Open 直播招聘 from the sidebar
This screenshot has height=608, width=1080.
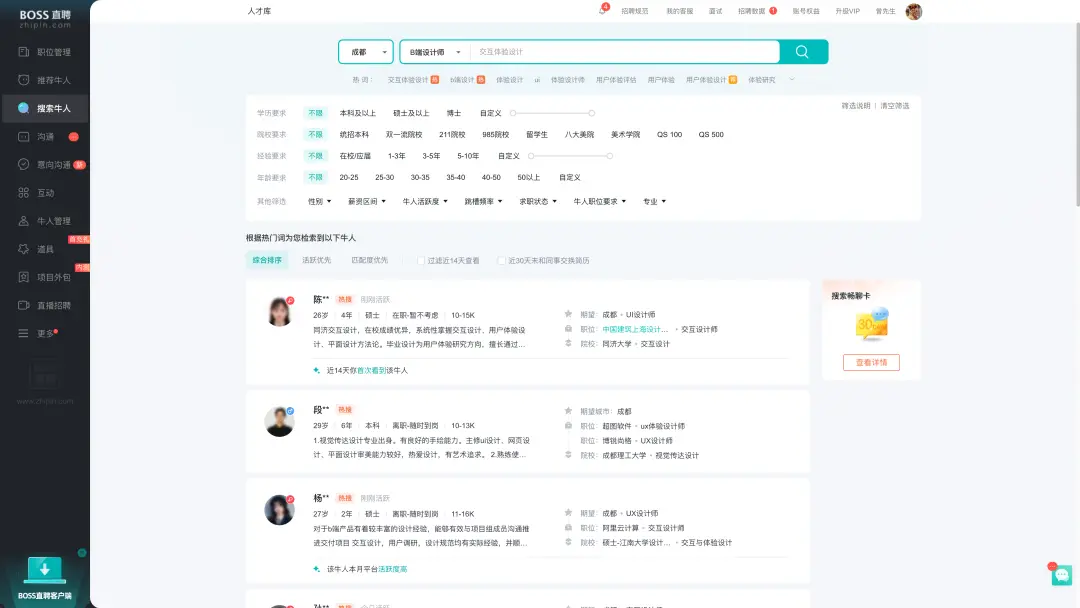(52, 305)
